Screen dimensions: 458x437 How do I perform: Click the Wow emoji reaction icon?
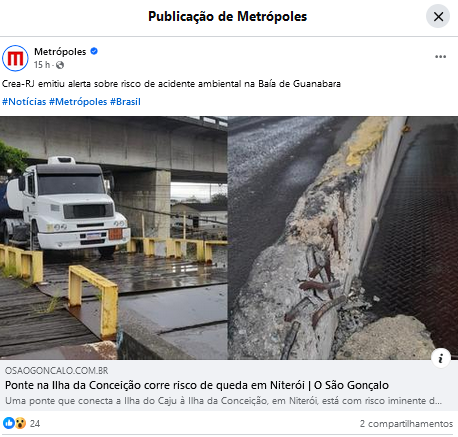coord(20,423)
